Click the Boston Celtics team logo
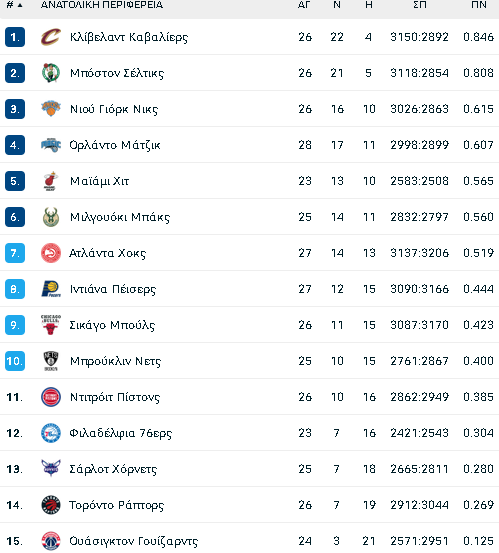Screen dimensions: 499x553 point(51,73)
